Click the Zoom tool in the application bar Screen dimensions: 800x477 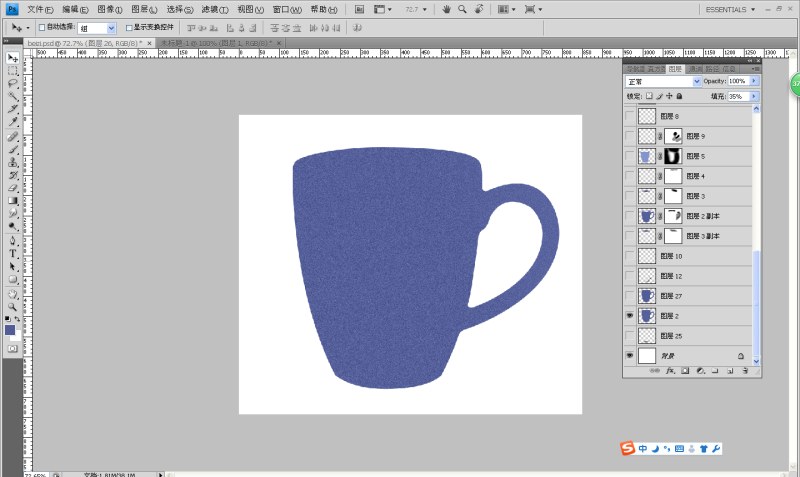pyautogui.click(x=461, y=9)
